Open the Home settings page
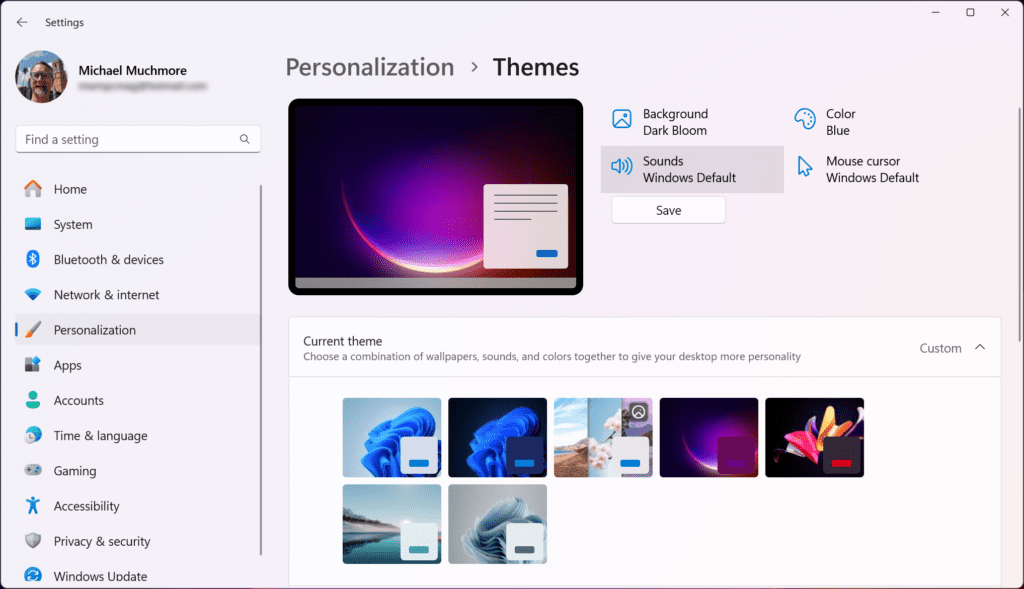The width and height of the screenshot is (1024, 589). pyautogui.click(x=138, y=189)
